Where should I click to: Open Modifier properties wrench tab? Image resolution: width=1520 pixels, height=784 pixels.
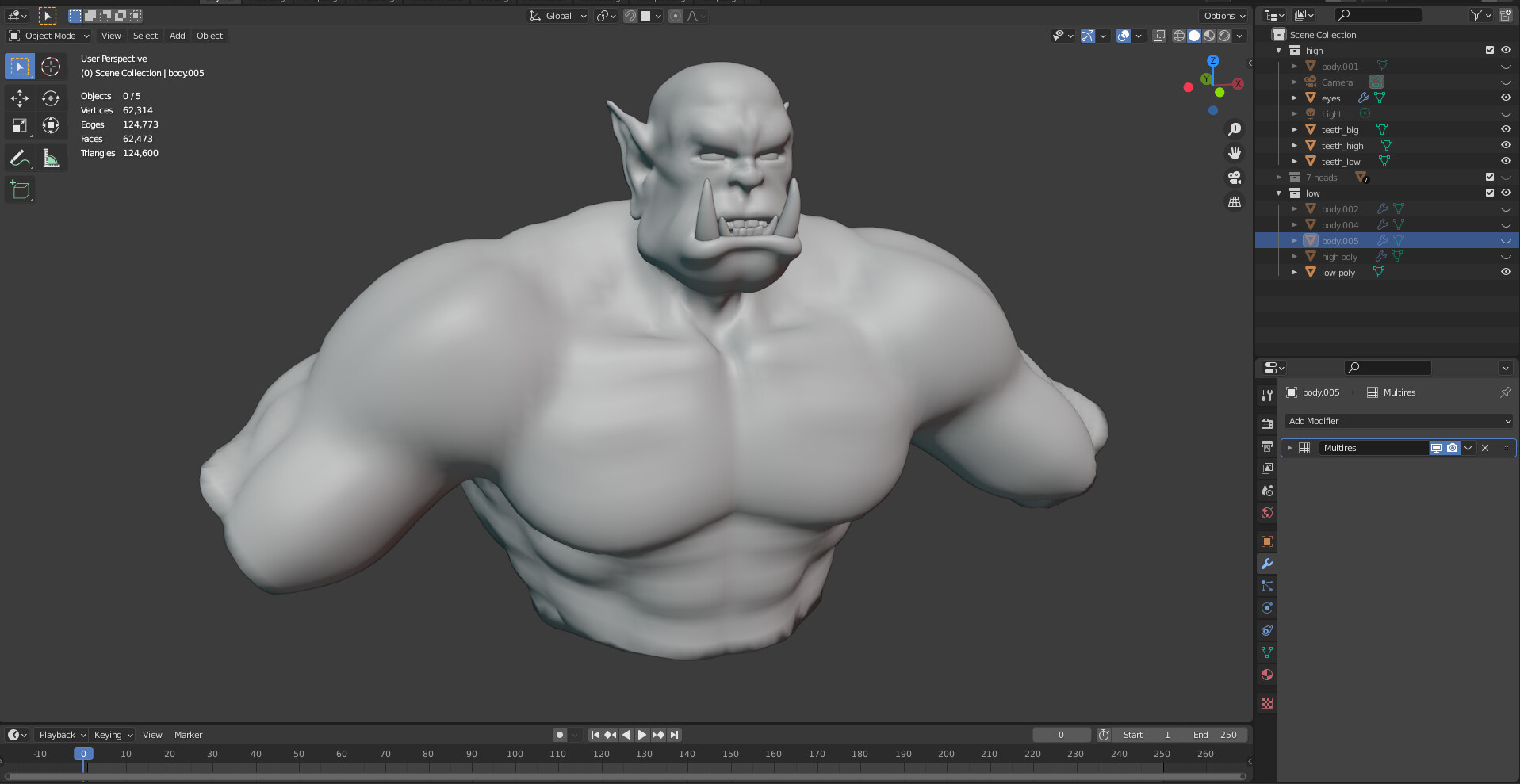coord(1267,564)
